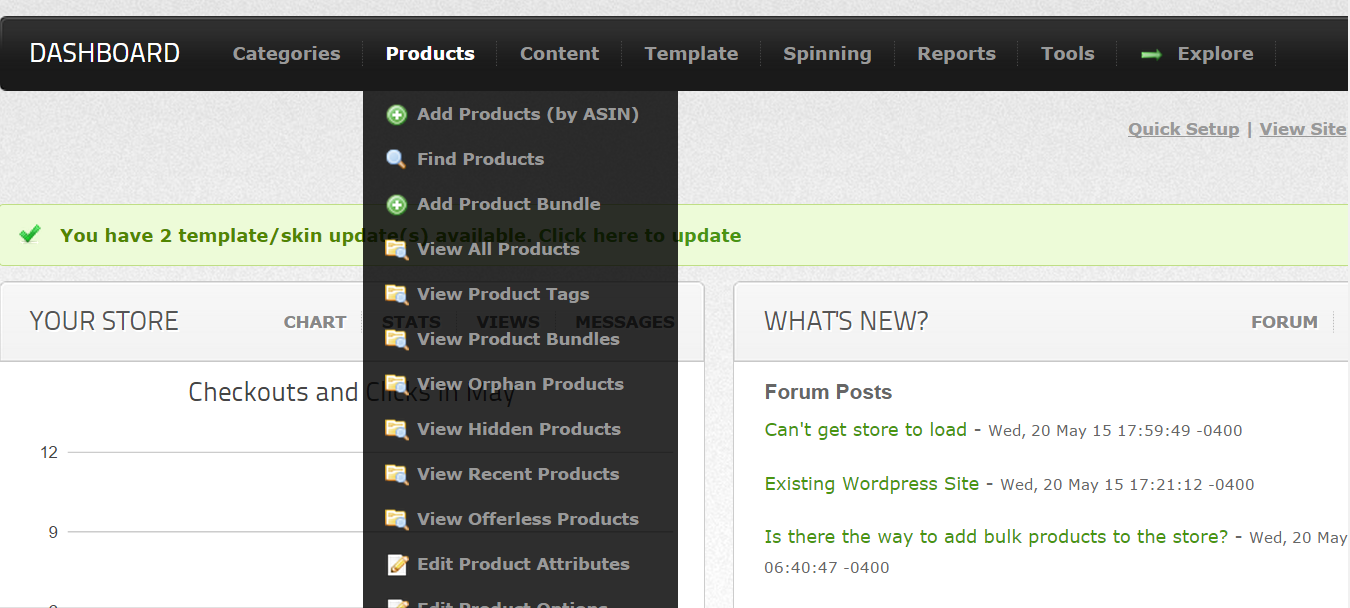Select Add Products (by ASIN) menu entry
The height and width of the screenshot is (608, 1350).
528,114
